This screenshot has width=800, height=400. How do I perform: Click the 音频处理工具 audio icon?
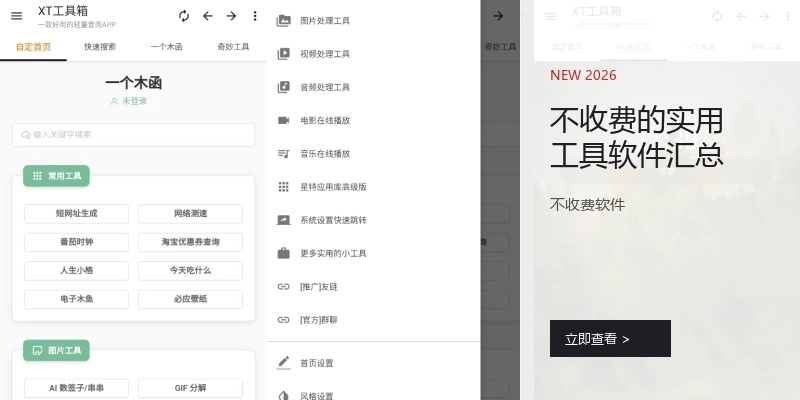(x=284, y=87)
